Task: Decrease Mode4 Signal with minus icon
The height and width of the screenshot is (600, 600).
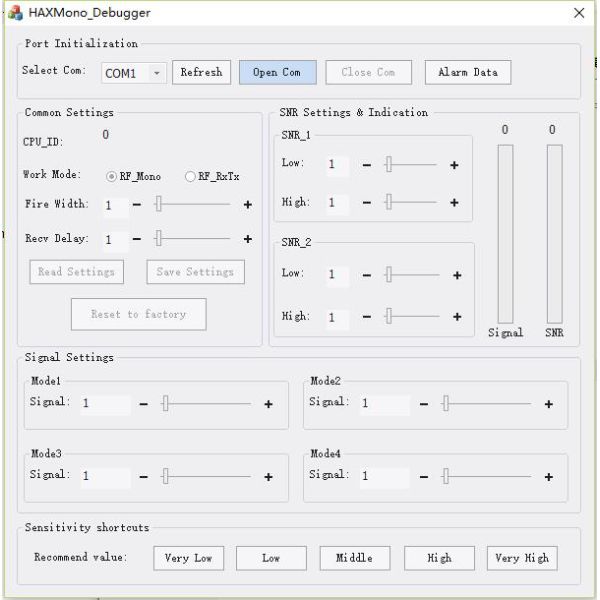Action: click(423, 477)
